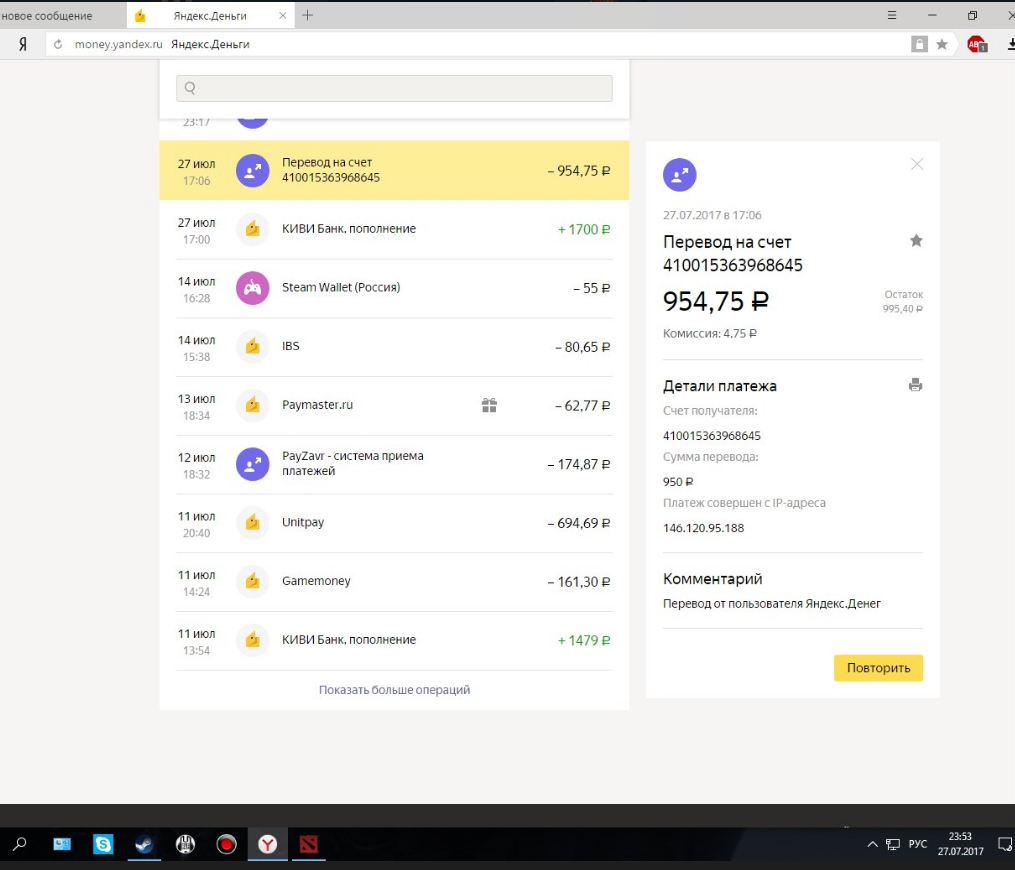Click the print icon beside Детали платежа

(x=915, y=385)
